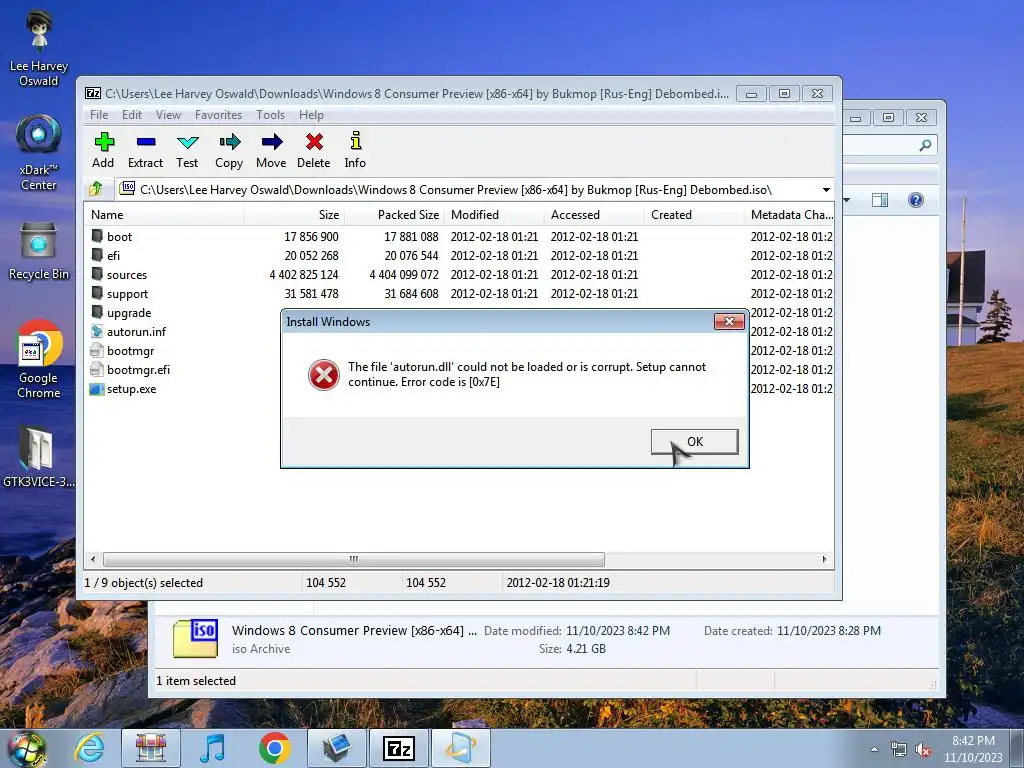Screen dimensions: 1024x768
Task: Click the 1 / 9 object(s) selected status
Action: [144, 583]
